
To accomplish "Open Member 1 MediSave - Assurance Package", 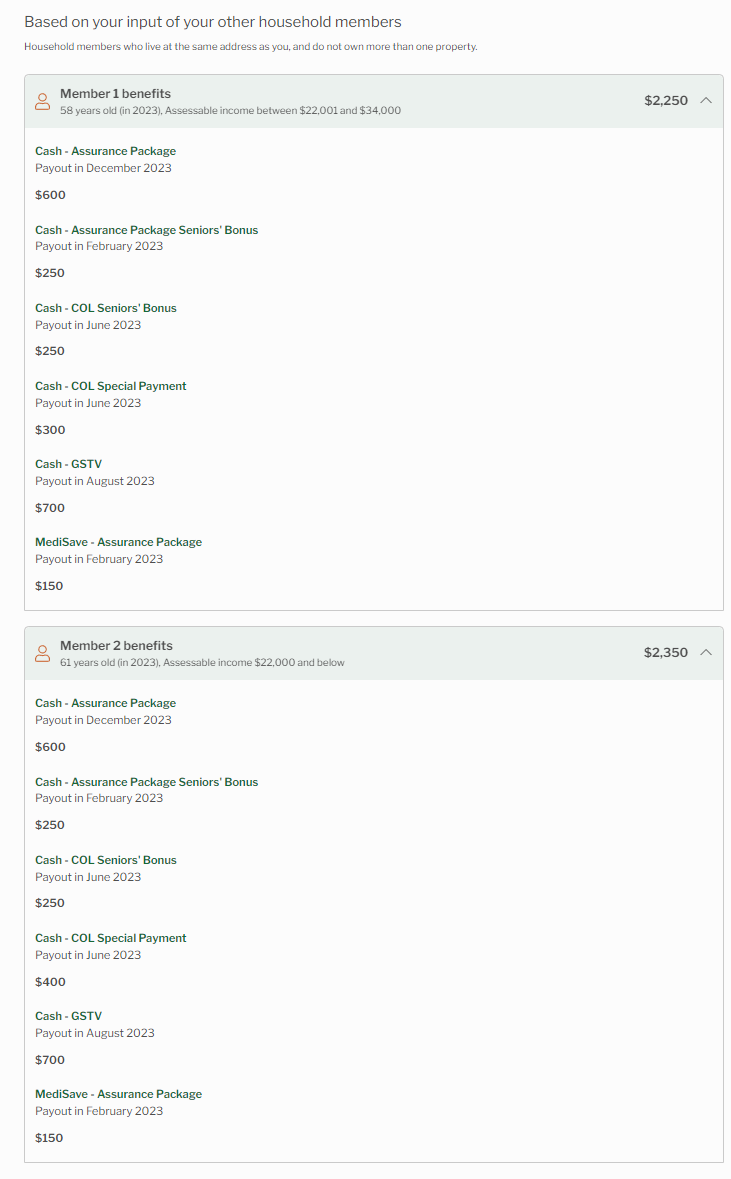I will [x=118, y=542].
